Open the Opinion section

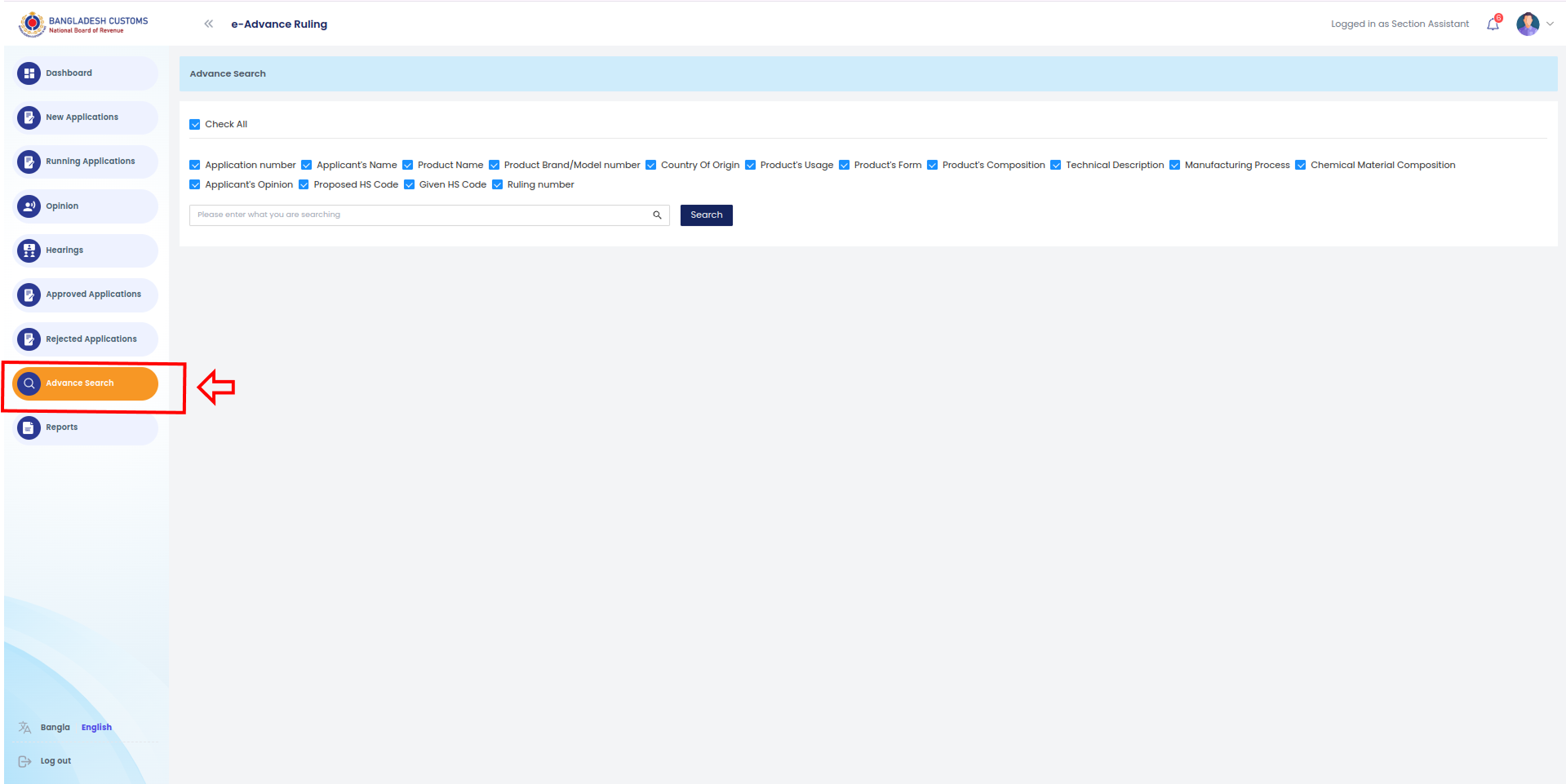[85, 206]
